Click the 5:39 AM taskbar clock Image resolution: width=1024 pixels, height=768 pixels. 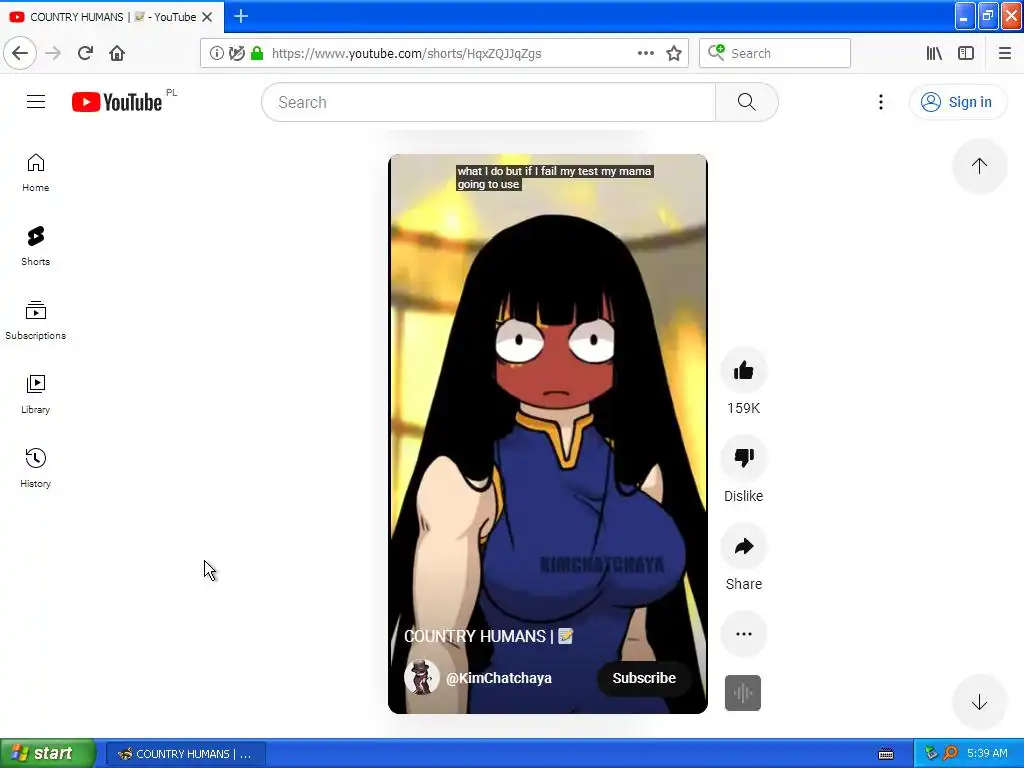987,753
